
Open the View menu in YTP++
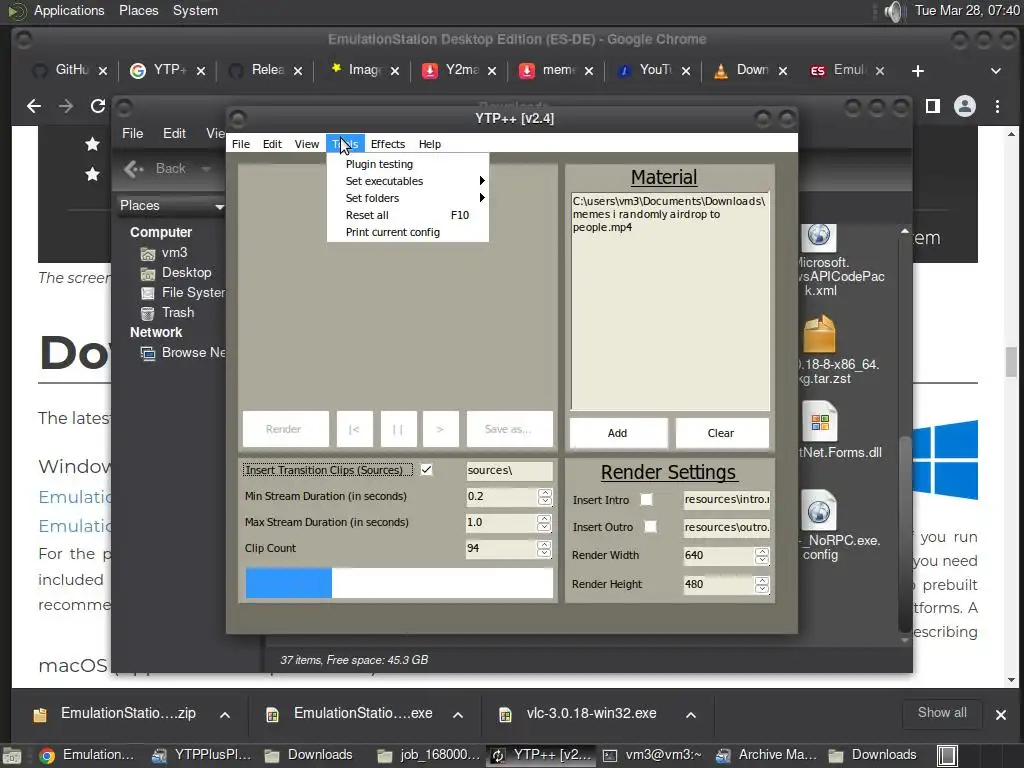click(x=306, y=144)
